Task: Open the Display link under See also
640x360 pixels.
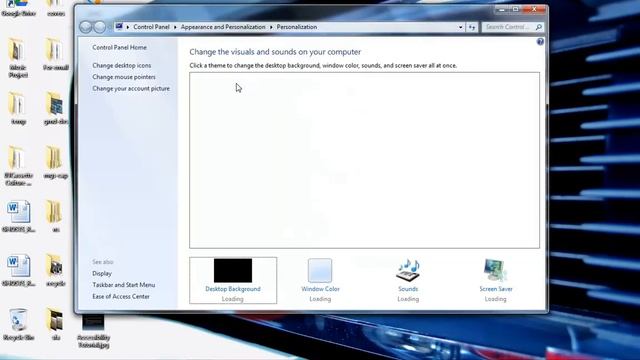Action: click(x=102, y=273)
